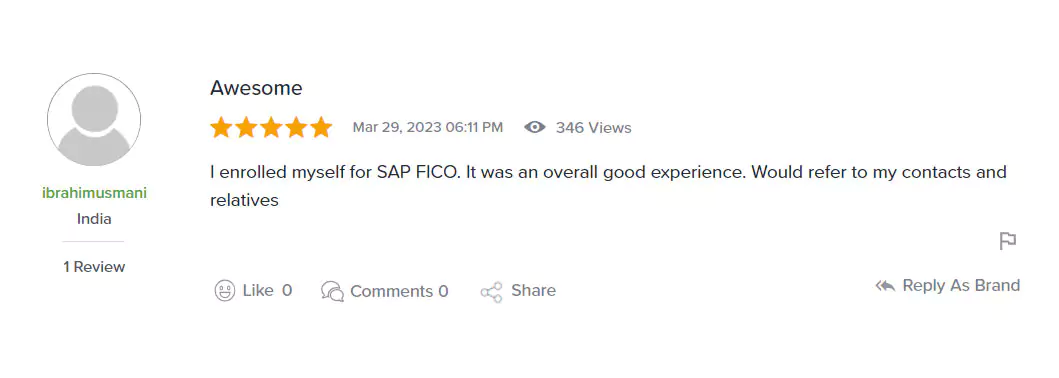Click the share network icon

491,292
